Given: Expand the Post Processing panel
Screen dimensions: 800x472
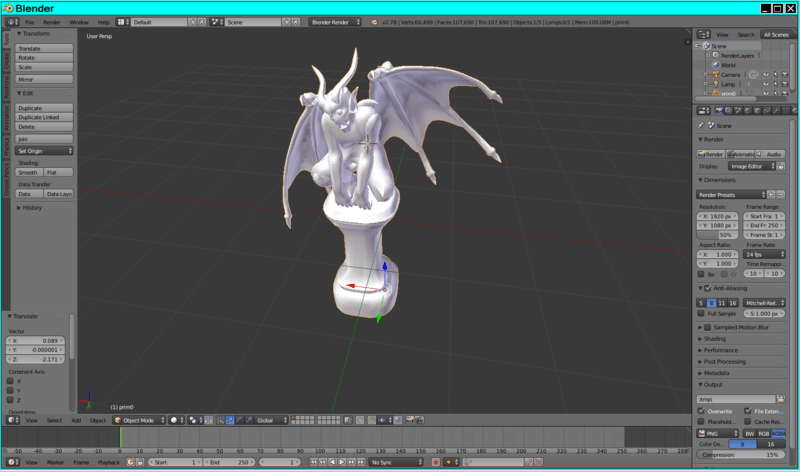Looking at the screenshot, I should pos(724,361).
